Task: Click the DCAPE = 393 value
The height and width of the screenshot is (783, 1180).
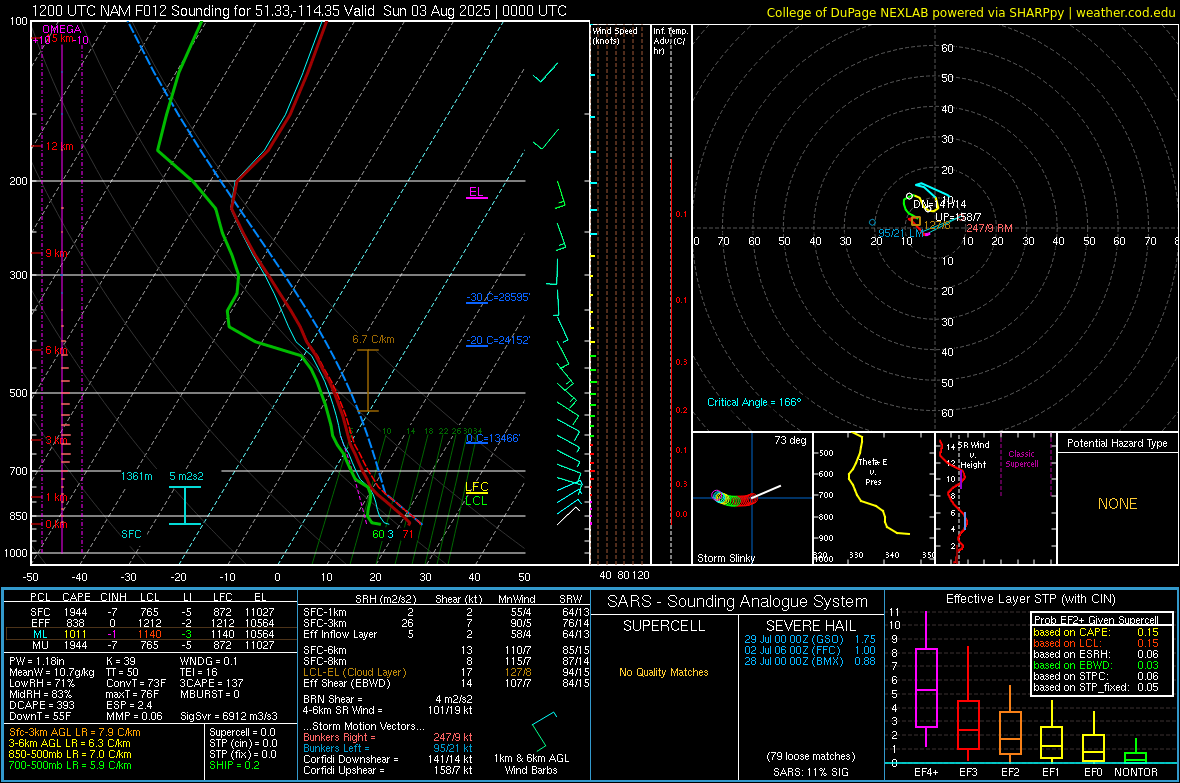Action: [41, 705]
